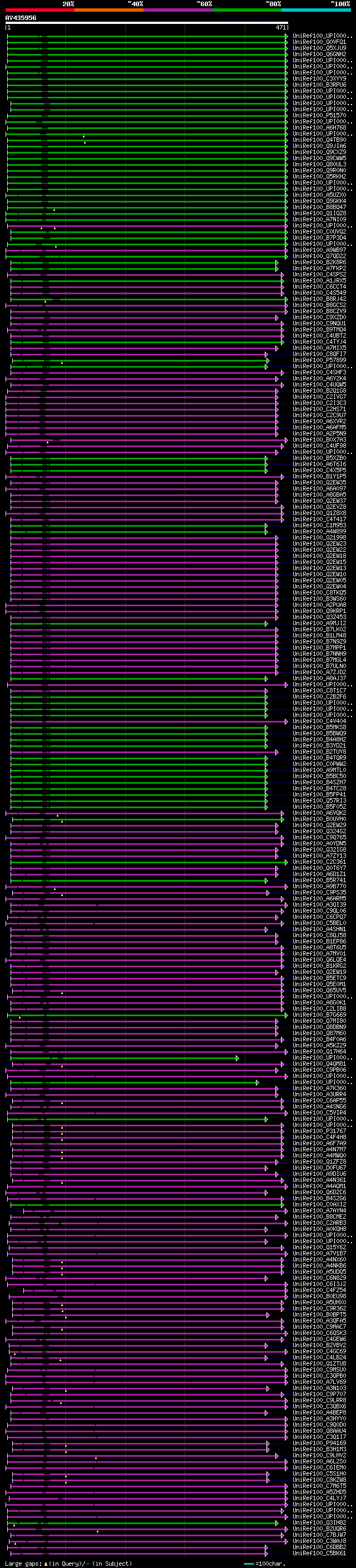Viewport: 356px width, 1568px height.
Task: Select the query name AV435956
Action: (x=21, y=18)
